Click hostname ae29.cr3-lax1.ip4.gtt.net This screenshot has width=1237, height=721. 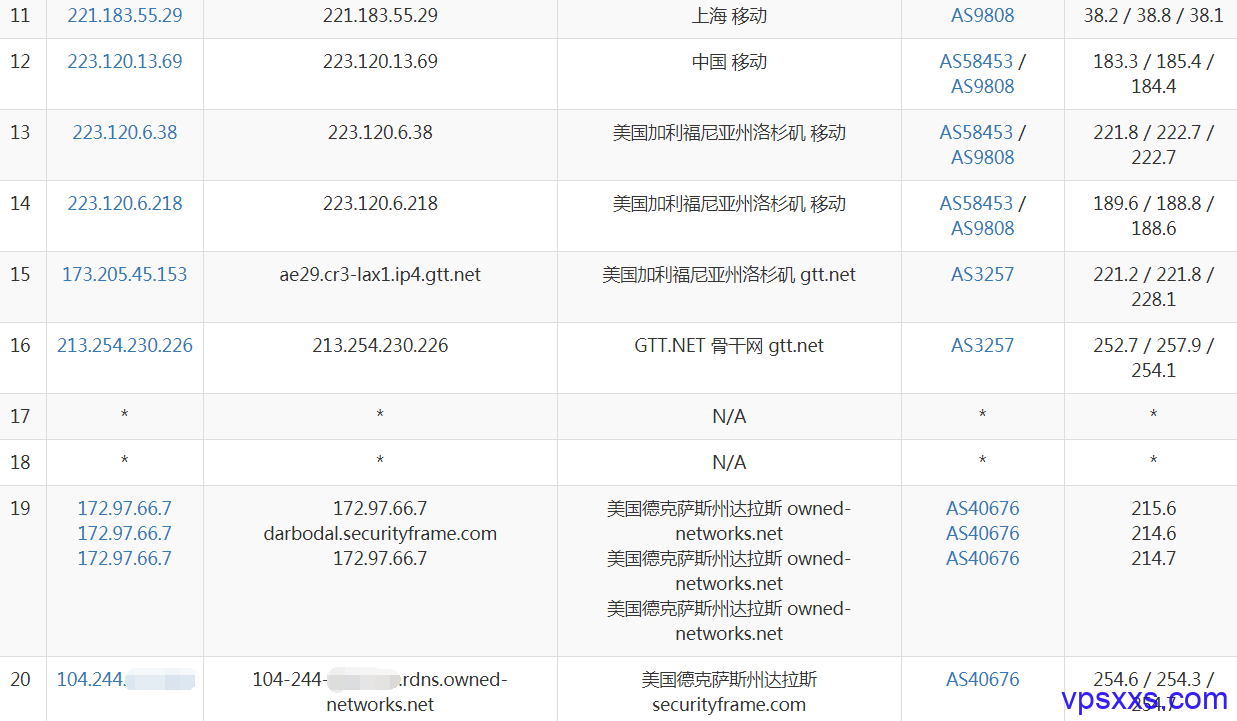pyautogui.click(x=380, y=274)
